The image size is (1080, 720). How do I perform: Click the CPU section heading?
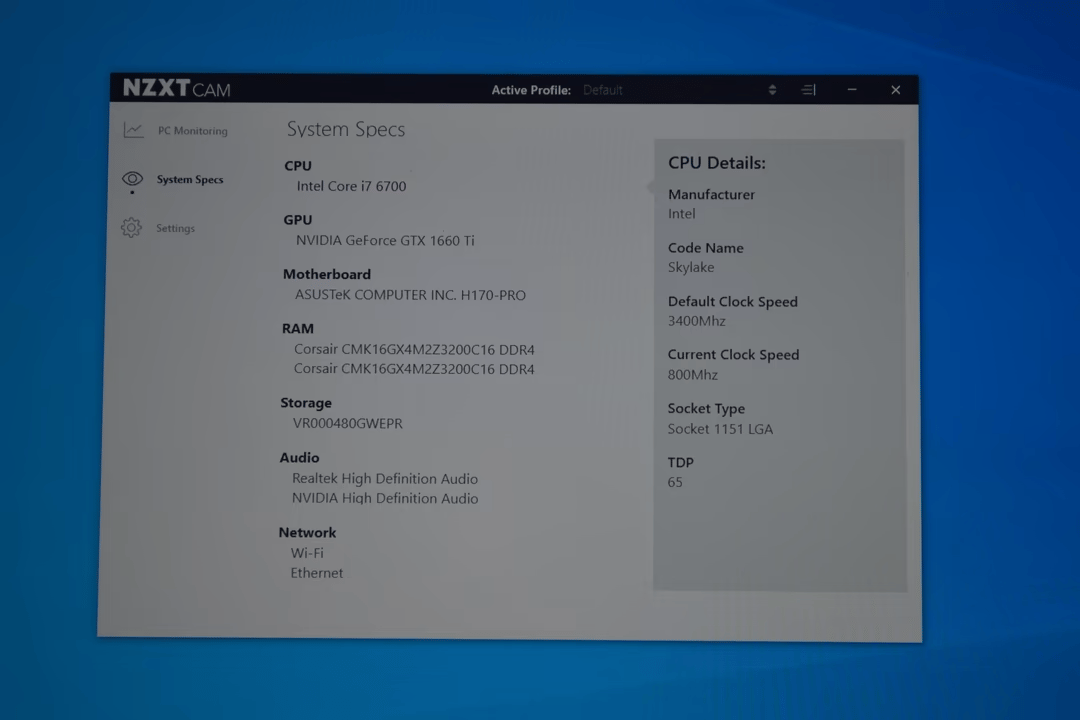298,166
